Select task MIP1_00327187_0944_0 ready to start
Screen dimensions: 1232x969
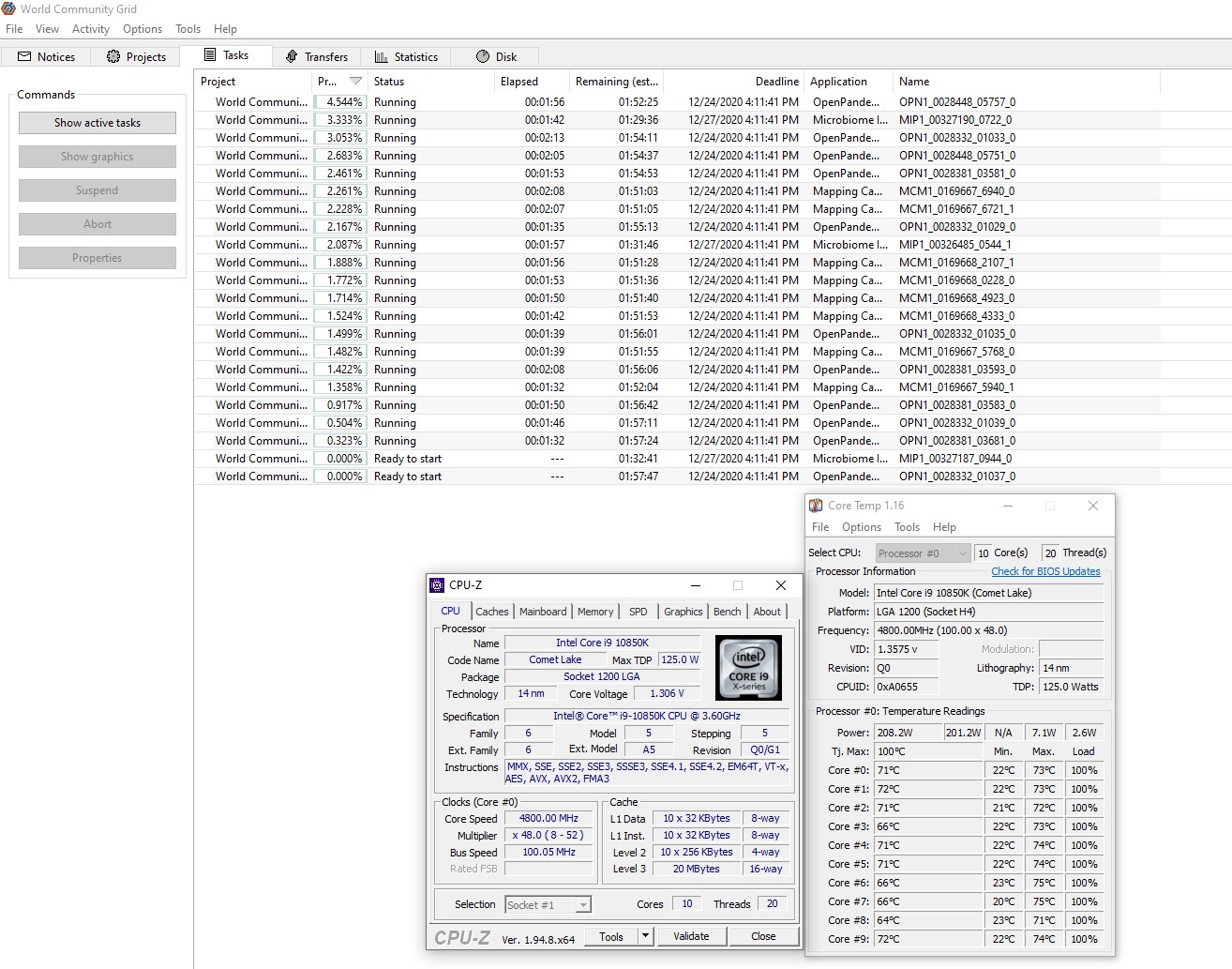point(678,459)
